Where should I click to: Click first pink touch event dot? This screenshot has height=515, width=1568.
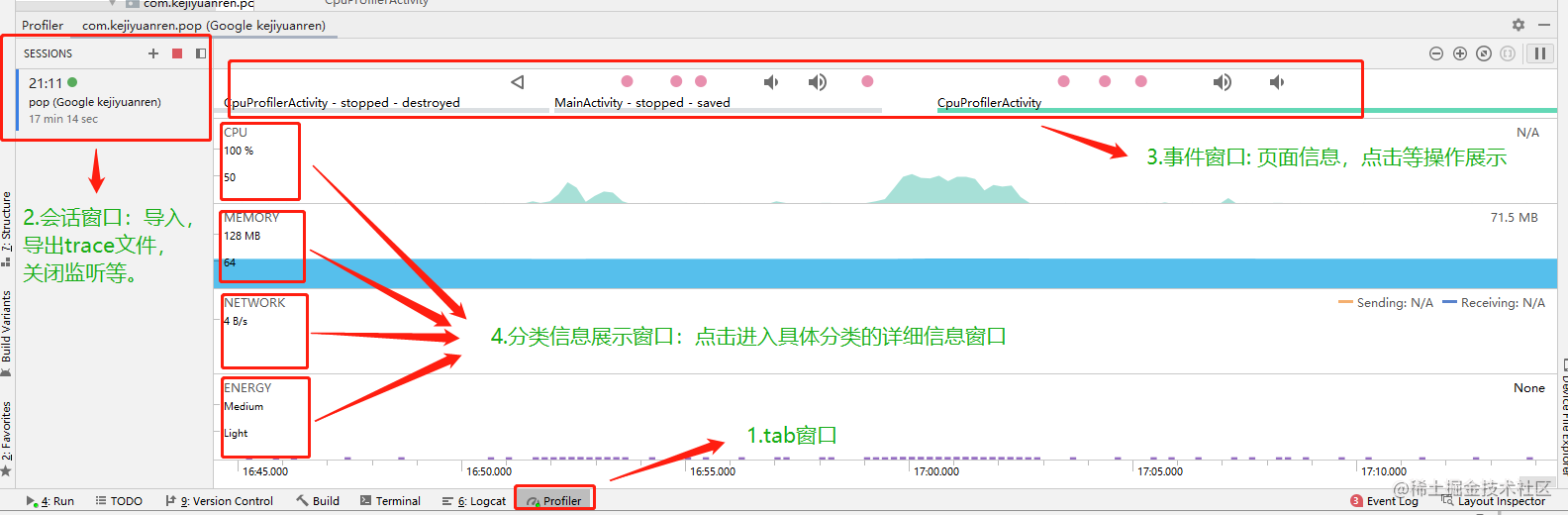(627, 81)
